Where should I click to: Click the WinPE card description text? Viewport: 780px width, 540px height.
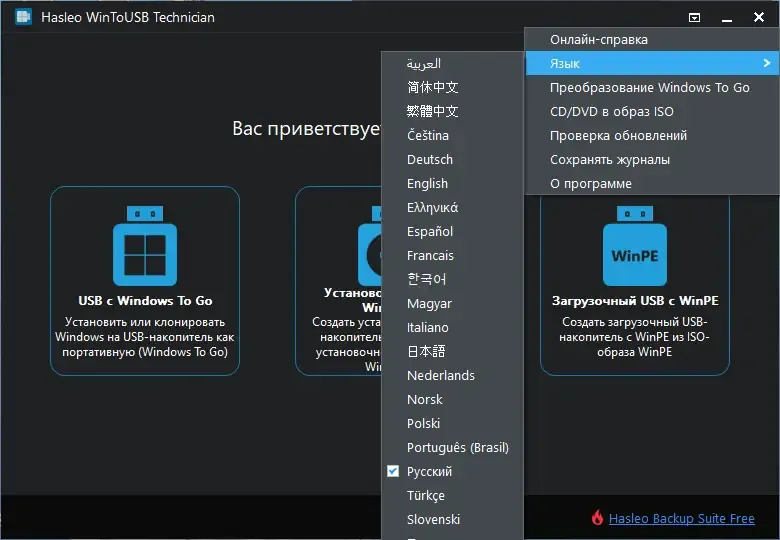click(634, 337)
